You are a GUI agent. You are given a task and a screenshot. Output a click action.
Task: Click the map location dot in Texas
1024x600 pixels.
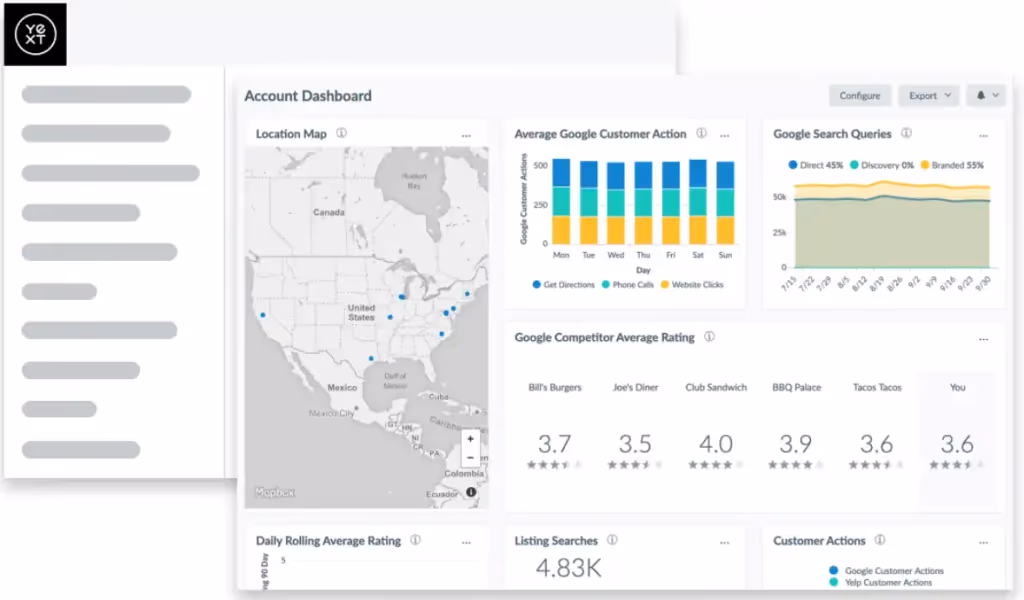(371, 358)
